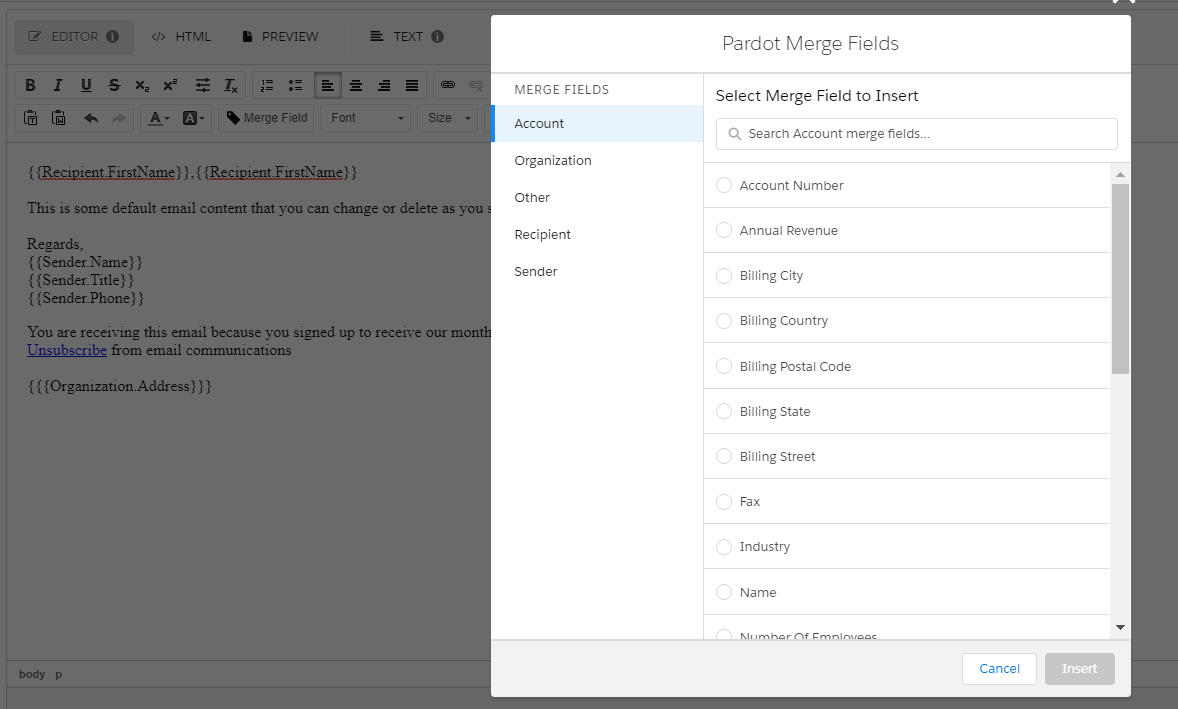Screen dimensions: 1178x709
Task: Apply italic formatting in the editor
Action: tap(58, 86)
